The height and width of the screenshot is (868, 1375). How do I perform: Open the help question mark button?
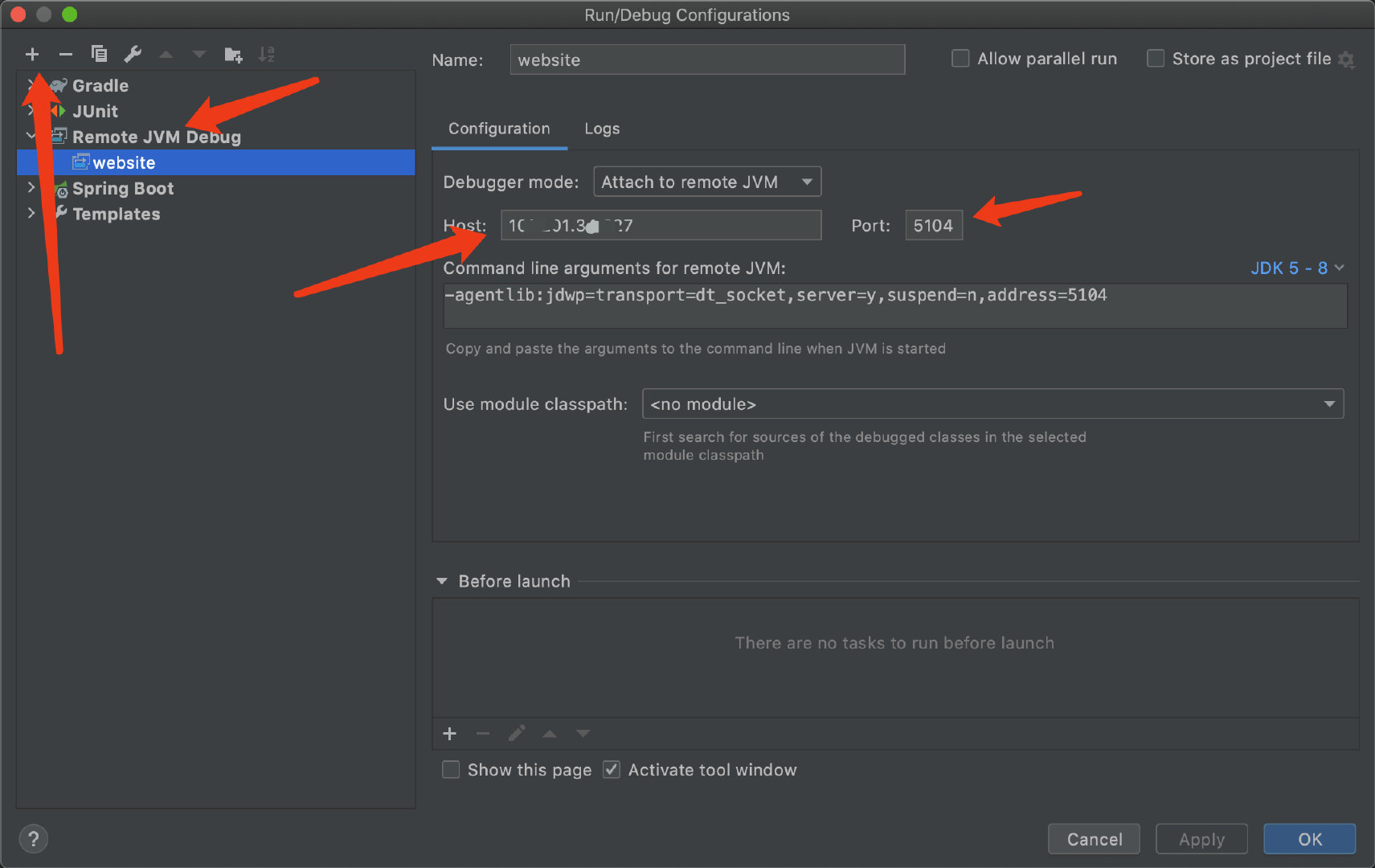point(33,839)
